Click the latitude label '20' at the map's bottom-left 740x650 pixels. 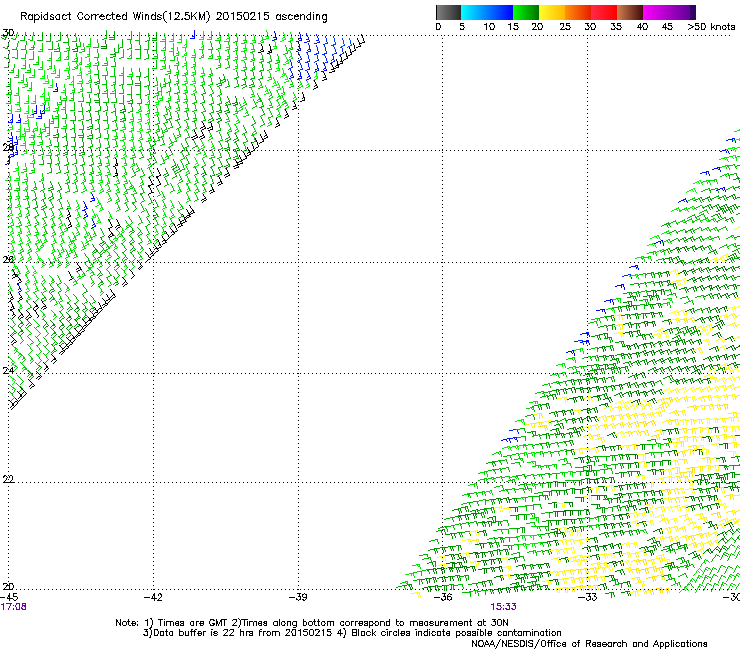click(x=8, y=587)
